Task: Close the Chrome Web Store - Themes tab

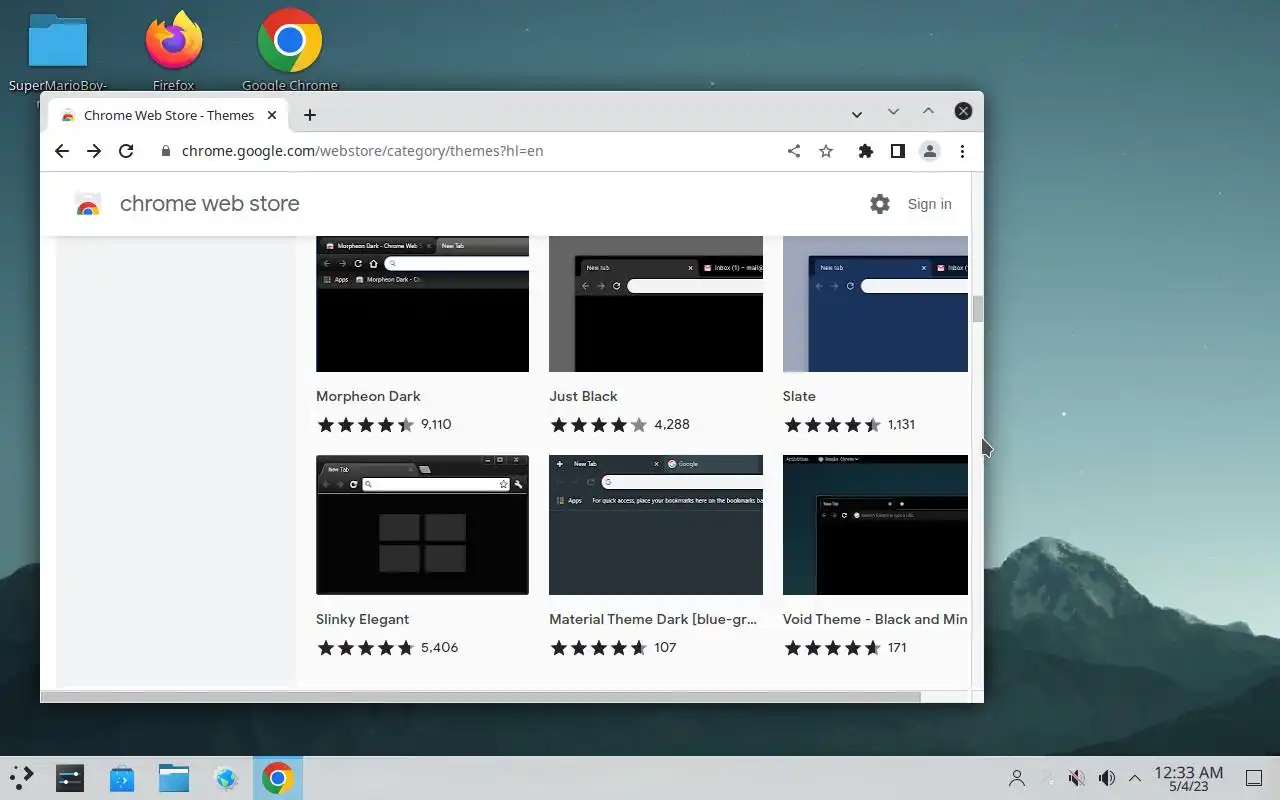Action: [x=272, y=115]
